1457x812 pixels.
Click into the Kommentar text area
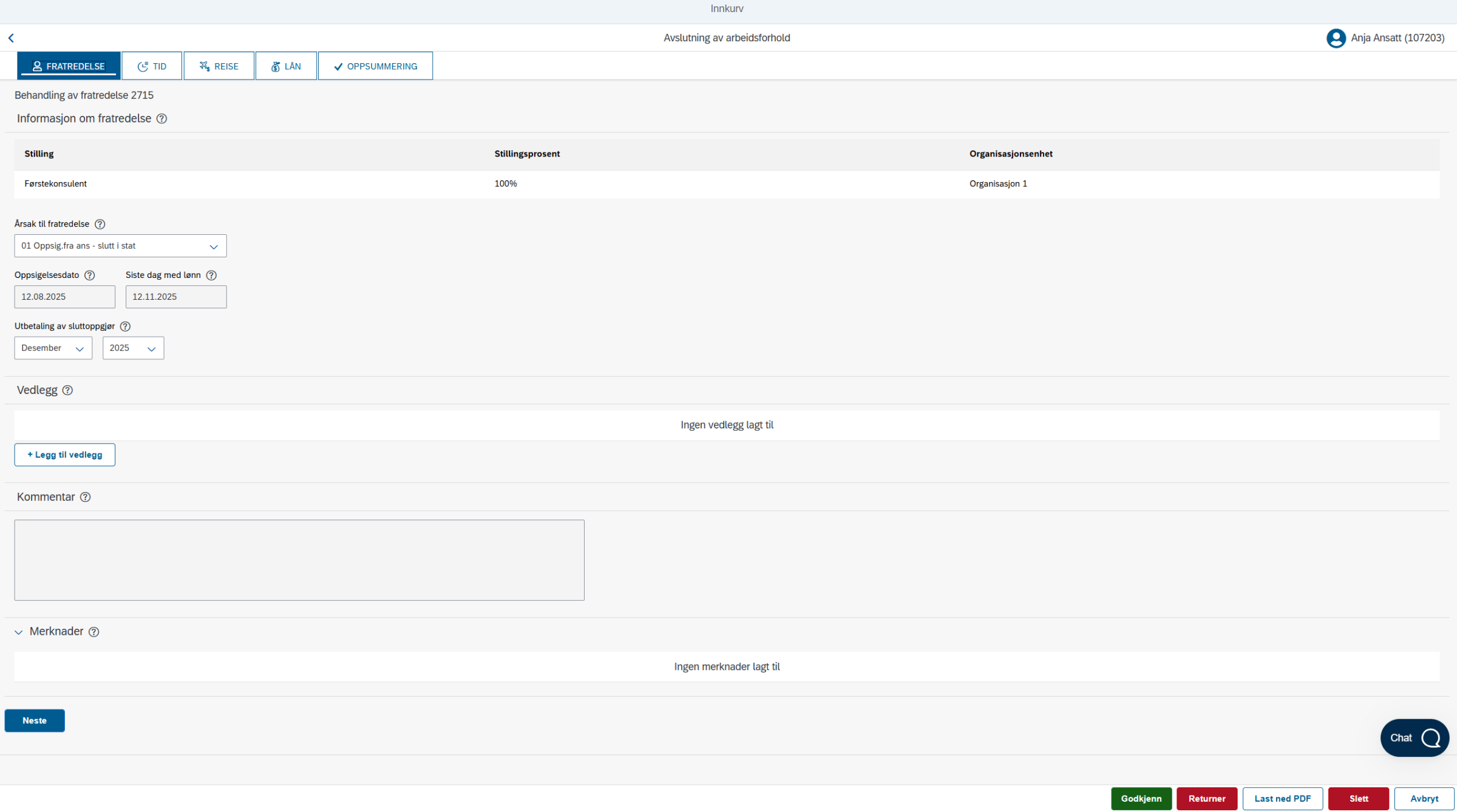tap(299, 560)
